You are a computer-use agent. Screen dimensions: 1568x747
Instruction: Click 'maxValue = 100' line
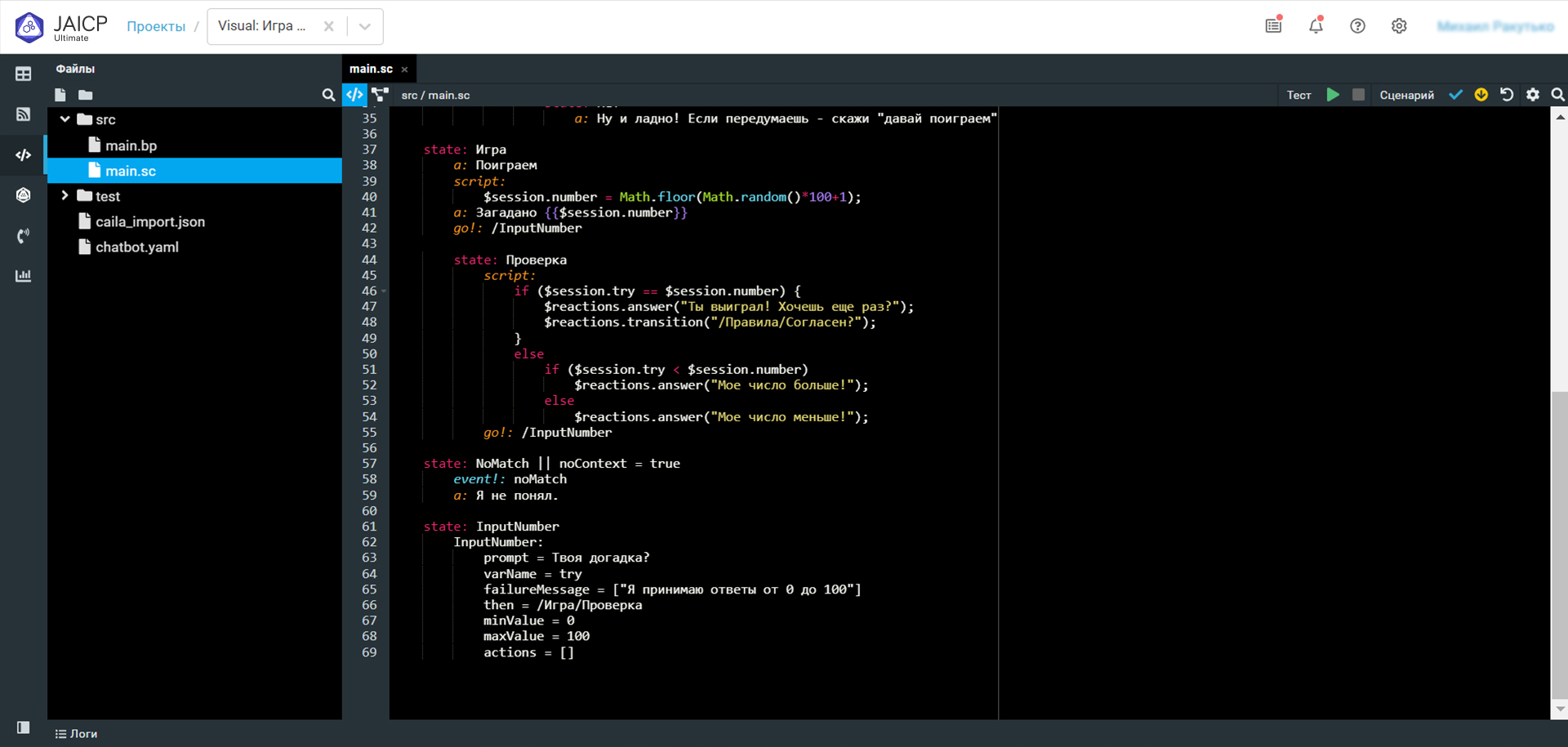pos(536,636)
